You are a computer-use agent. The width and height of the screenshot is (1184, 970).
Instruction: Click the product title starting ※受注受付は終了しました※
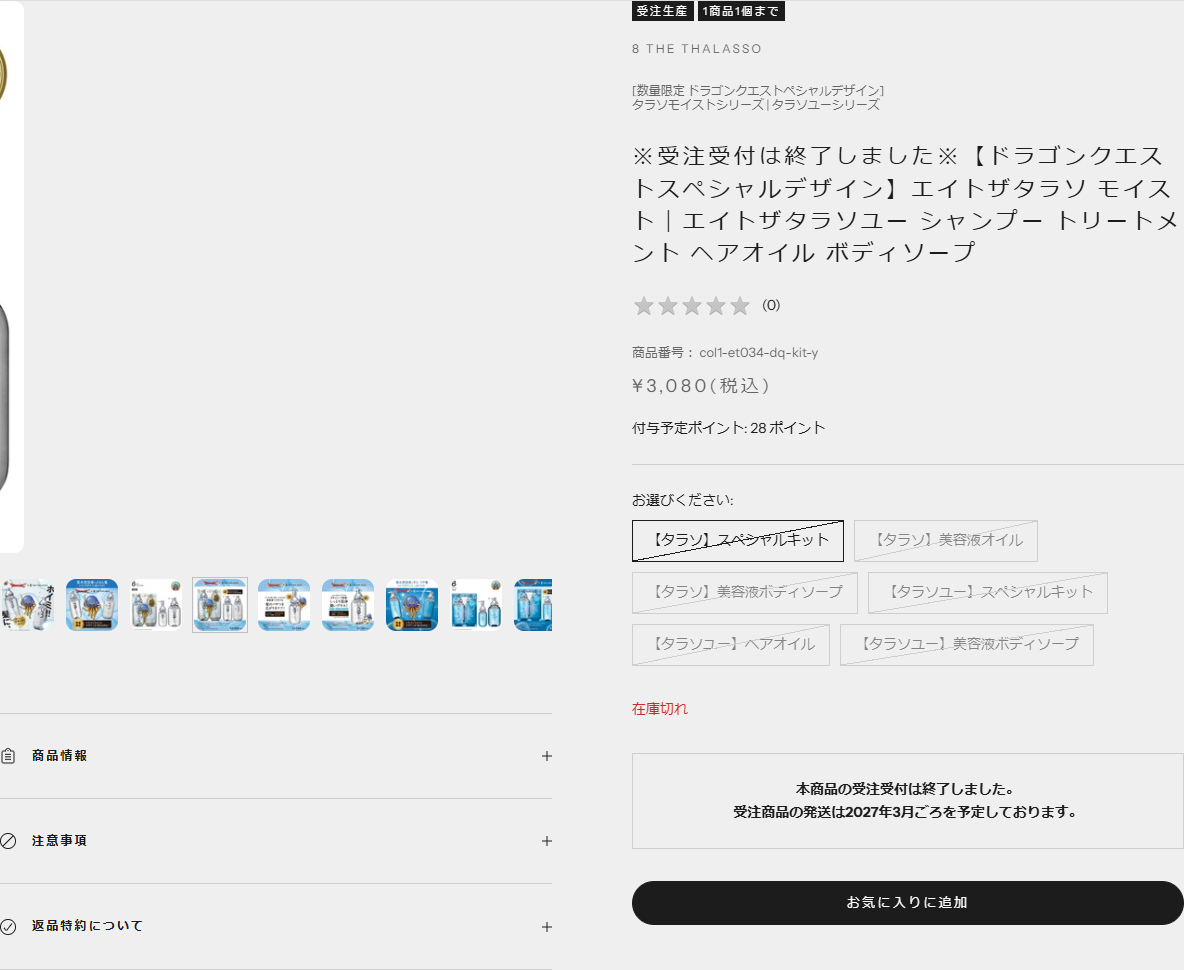pos(905,204)
